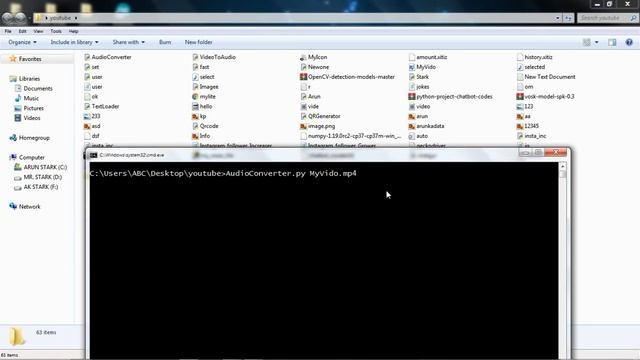Open the Organize dropdown
The height and width of the screenshot is (360, 640).
22,42
